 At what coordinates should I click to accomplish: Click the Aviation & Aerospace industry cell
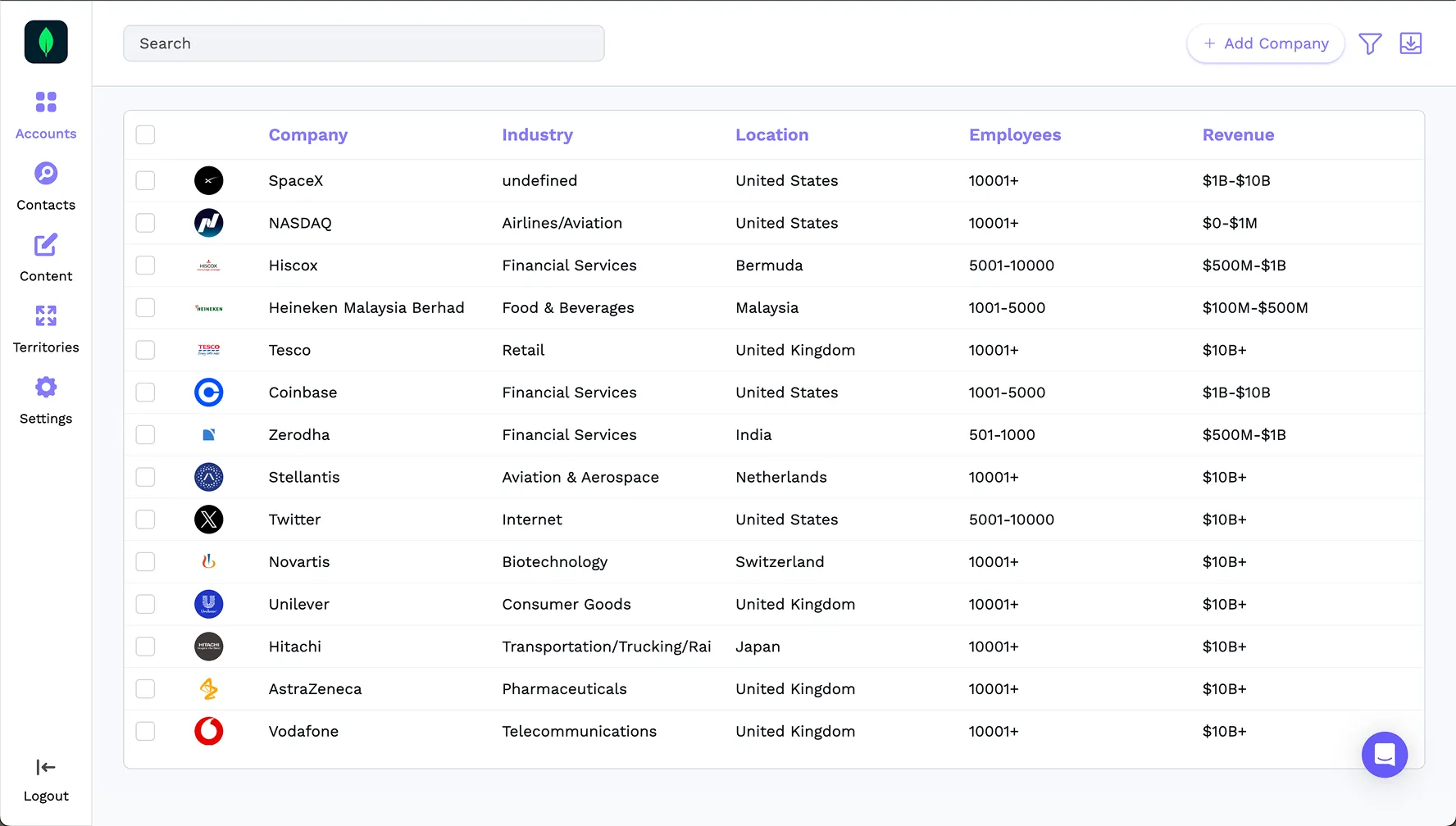[x=580, y=477]
